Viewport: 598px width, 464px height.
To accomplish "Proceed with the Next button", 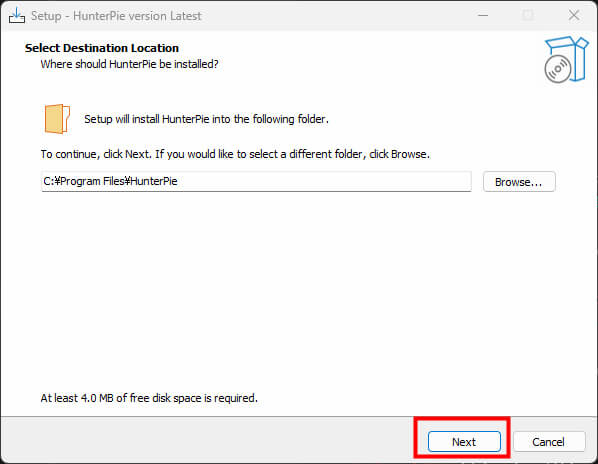I will click(x=464, y=442).
